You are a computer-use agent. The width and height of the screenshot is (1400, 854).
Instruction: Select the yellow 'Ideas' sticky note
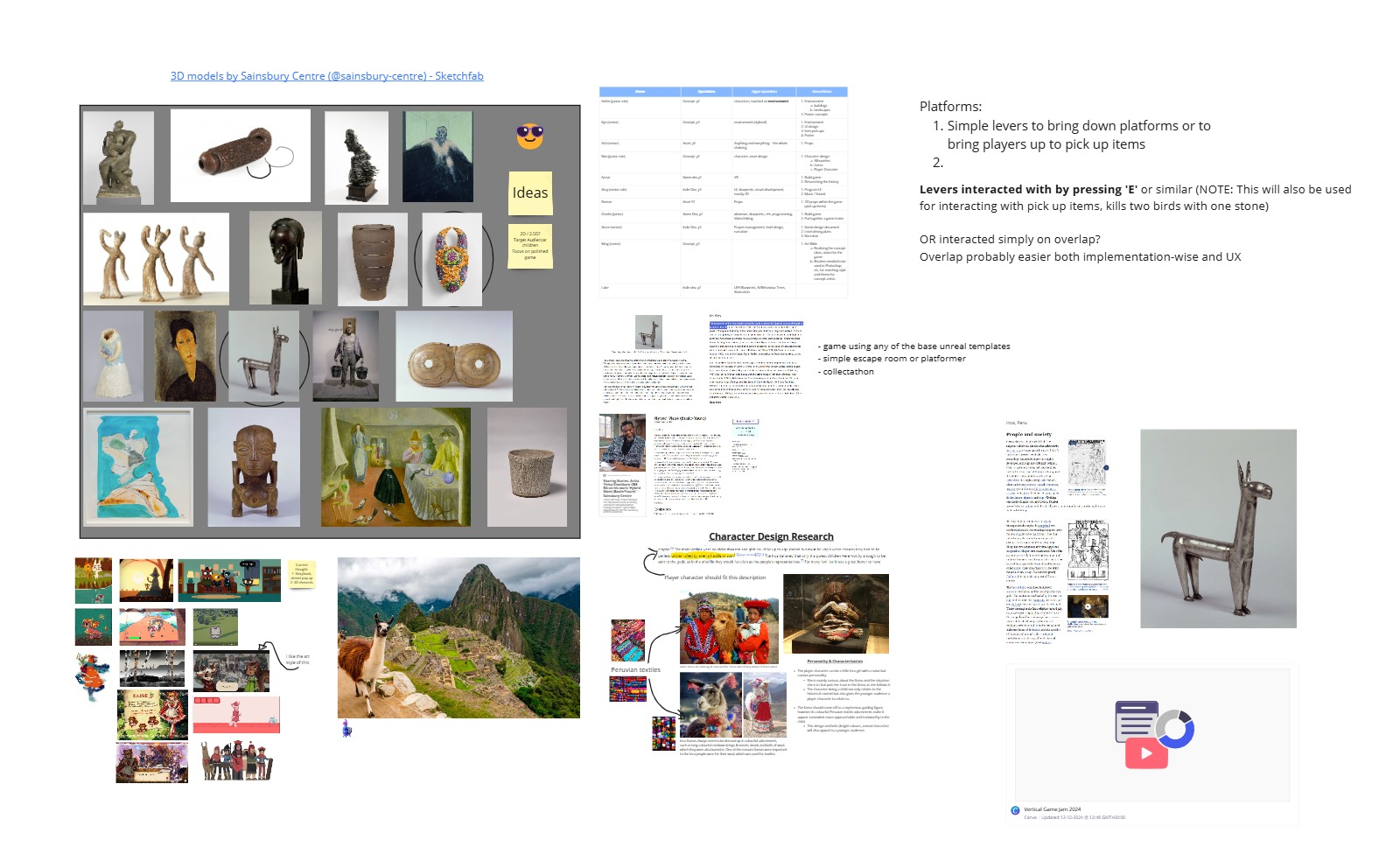point(530,192)
